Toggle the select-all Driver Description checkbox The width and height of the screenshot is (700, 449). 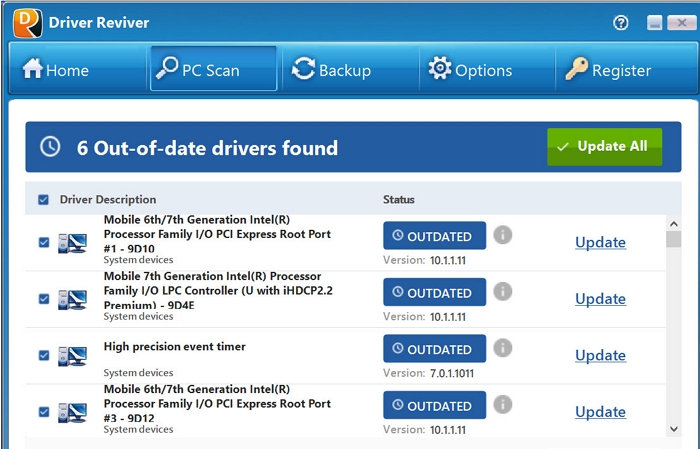(43, 200)
